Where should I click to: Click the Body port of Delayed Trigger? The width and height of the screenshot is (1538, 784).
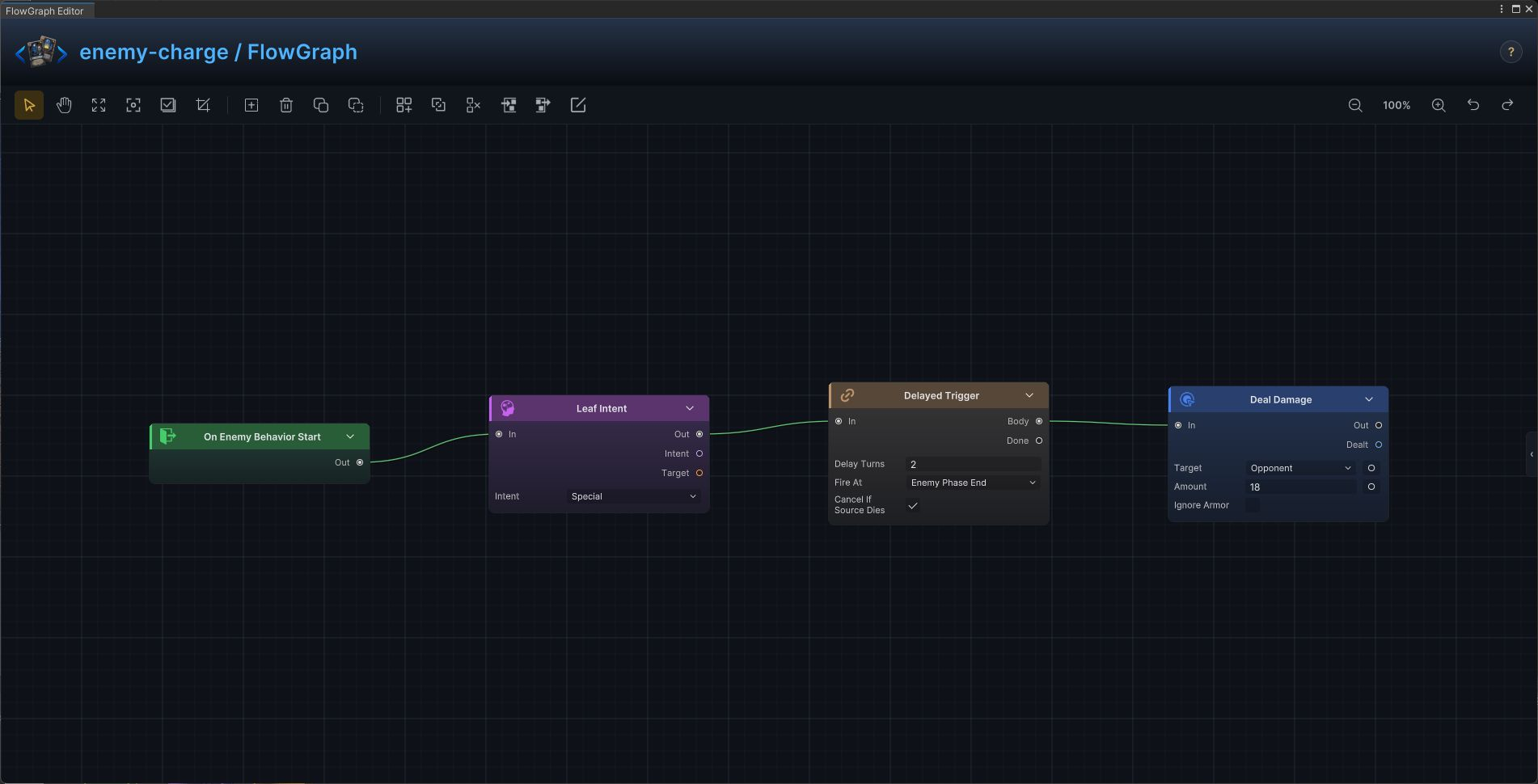[x=1039, y=421]
